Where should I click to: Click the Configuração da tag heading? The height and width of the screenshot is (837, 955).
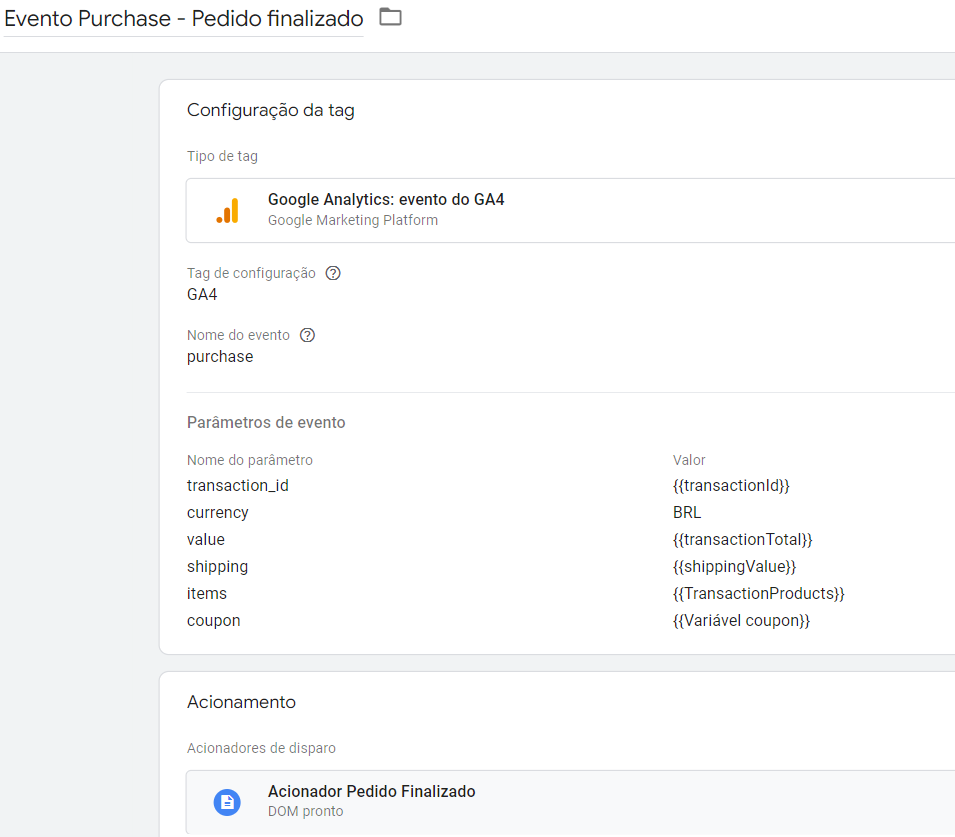click(x=270, y=110)
